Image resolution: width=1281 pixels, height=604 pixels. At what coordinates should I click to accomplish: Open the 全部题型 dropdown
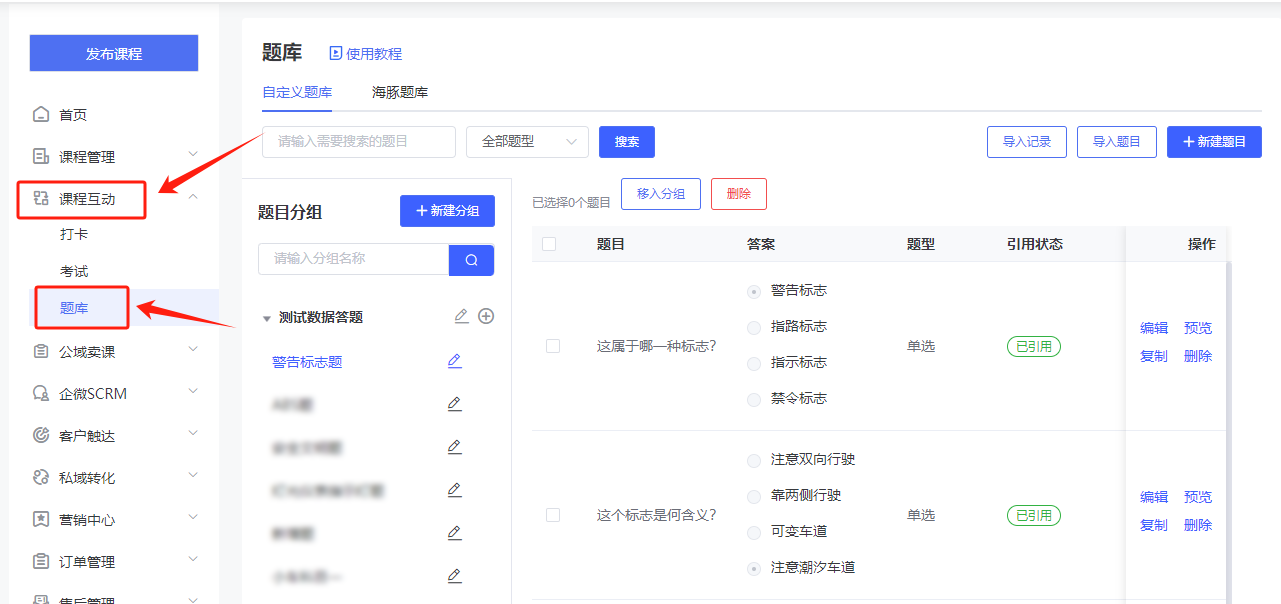click(x=527, y=142)
